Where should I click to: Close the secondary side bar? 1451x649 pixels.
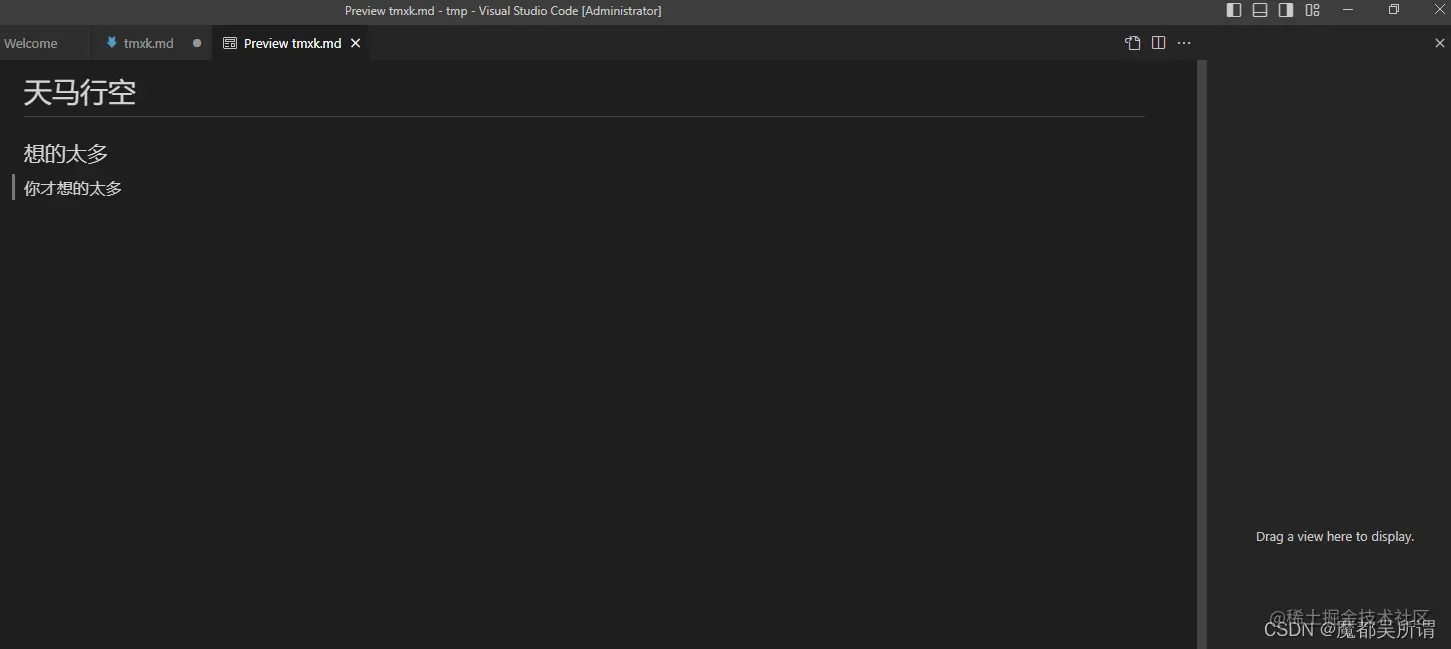tap(1440, 43)
